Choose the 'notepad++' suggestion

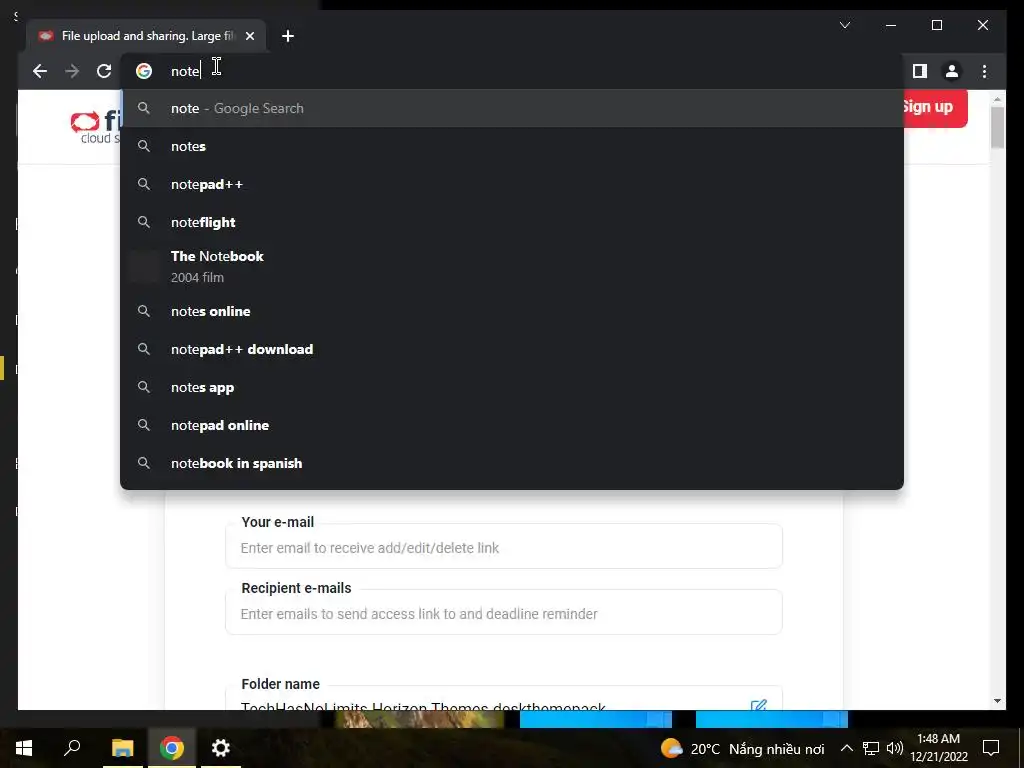pos(512,184)
